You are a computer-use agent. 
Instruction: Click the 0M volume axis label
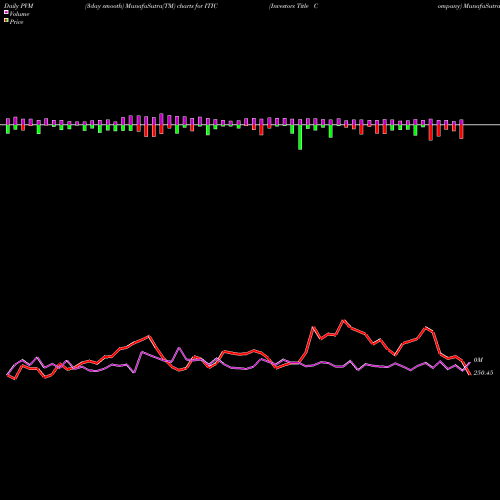coord(478,360)
